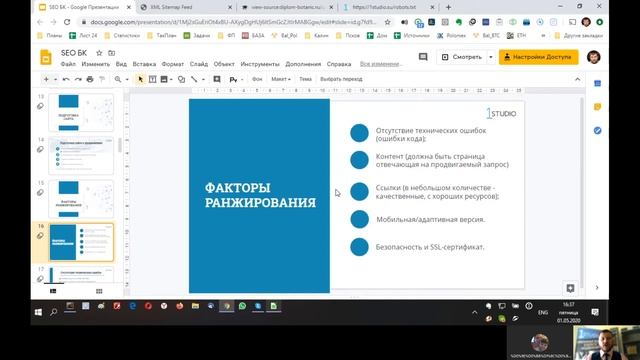
Task: Switch to grid view icon
Action: tap(99, 291)
